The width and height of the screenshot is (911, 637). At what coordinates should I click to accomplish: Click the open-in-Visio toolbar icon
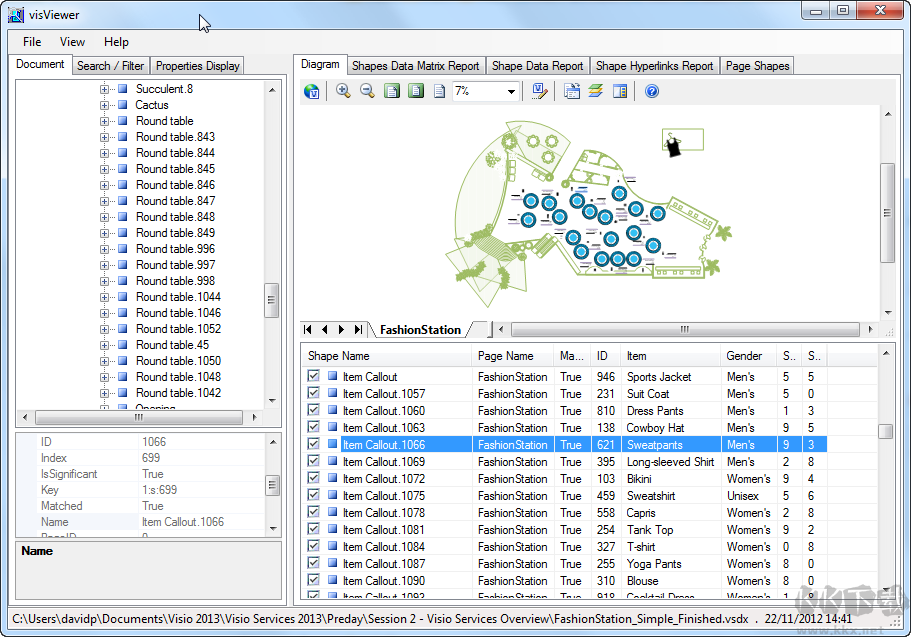pos(537,91)
